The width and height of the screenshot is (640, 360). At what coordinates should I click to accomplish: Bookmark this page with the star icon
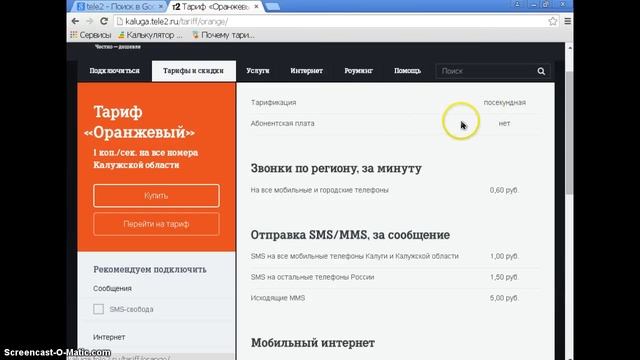tap(553, 21)
